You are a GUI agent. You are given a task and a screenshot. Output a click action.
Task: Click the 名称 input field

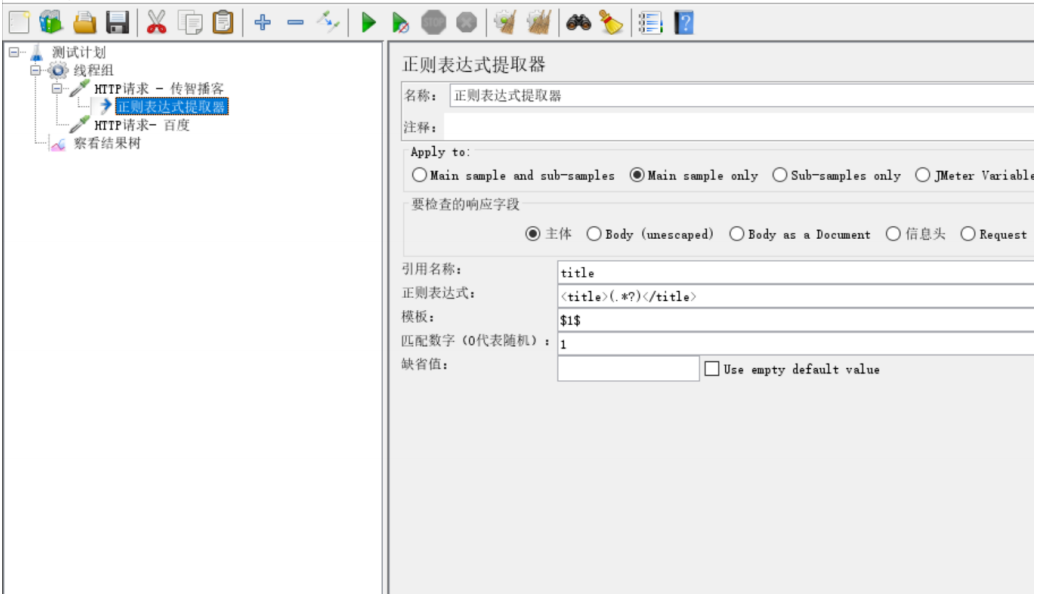(x=741, y=95)
